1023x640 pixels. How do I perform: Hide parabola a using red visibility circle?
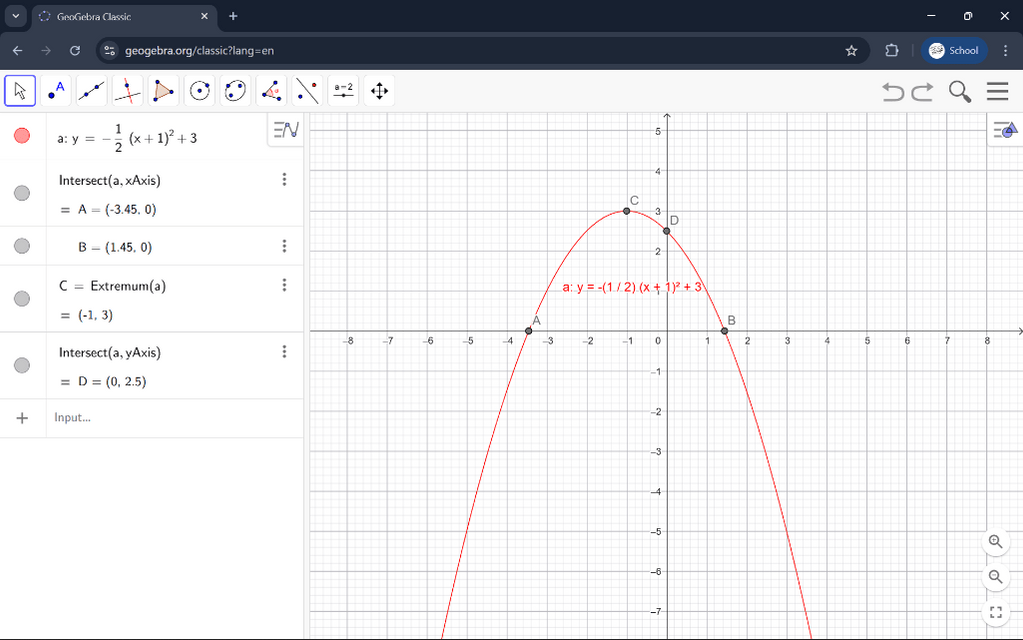point(22,136)
